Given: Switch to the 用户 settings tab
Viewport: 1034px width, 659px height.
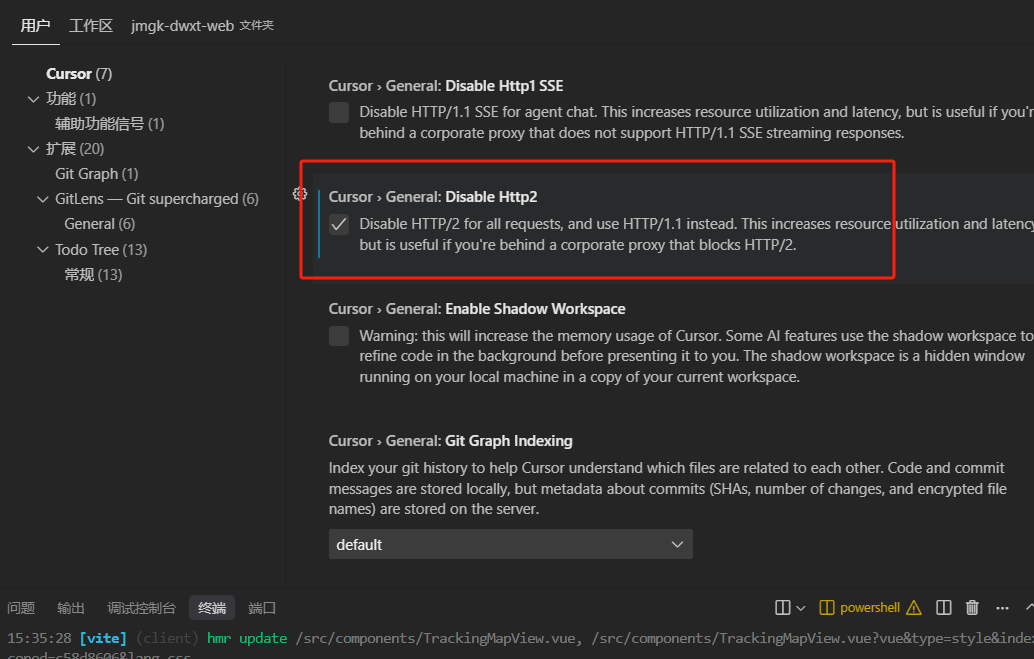Looking at the screenshot, I should pyautogui.click(x=36, y=26).
